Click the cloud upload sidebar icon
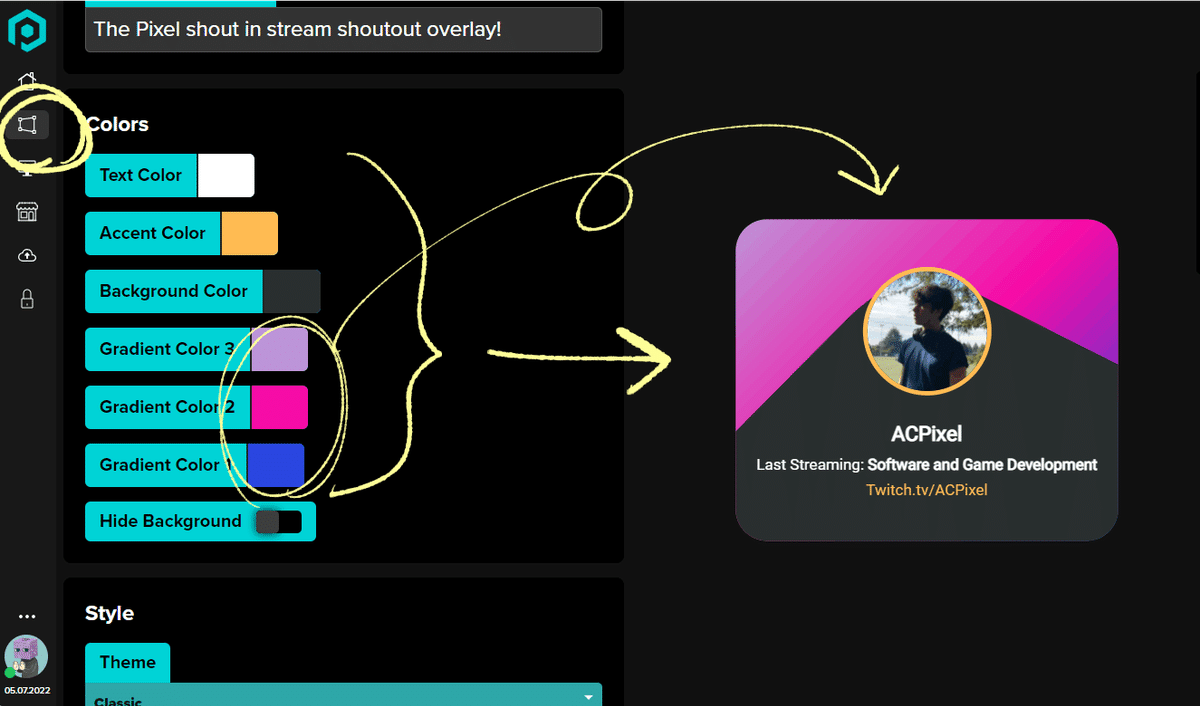 27,256
